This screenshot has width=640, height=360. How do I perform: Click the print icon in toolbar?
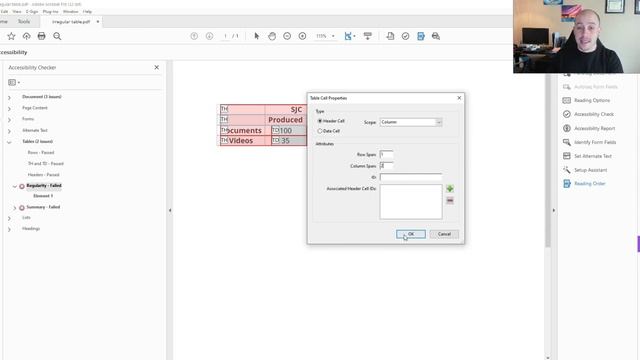pyautogui.click(x=42, y=36)
